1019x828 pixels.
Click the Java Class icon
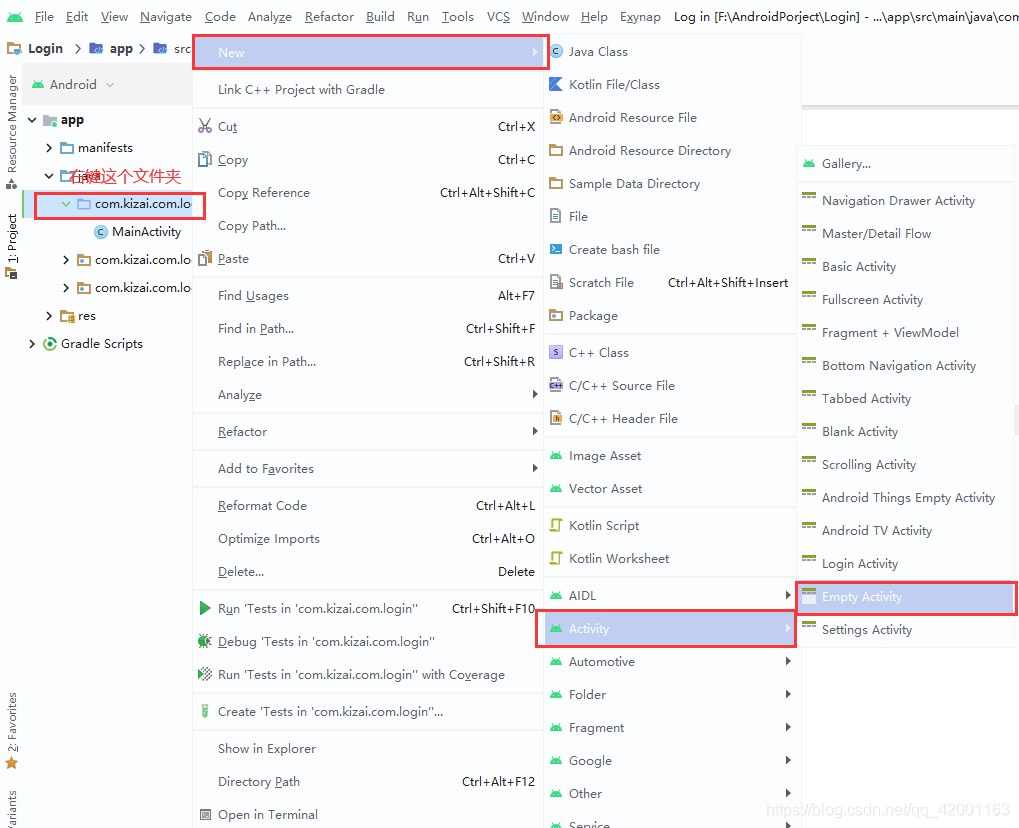[x=556, y=51]
